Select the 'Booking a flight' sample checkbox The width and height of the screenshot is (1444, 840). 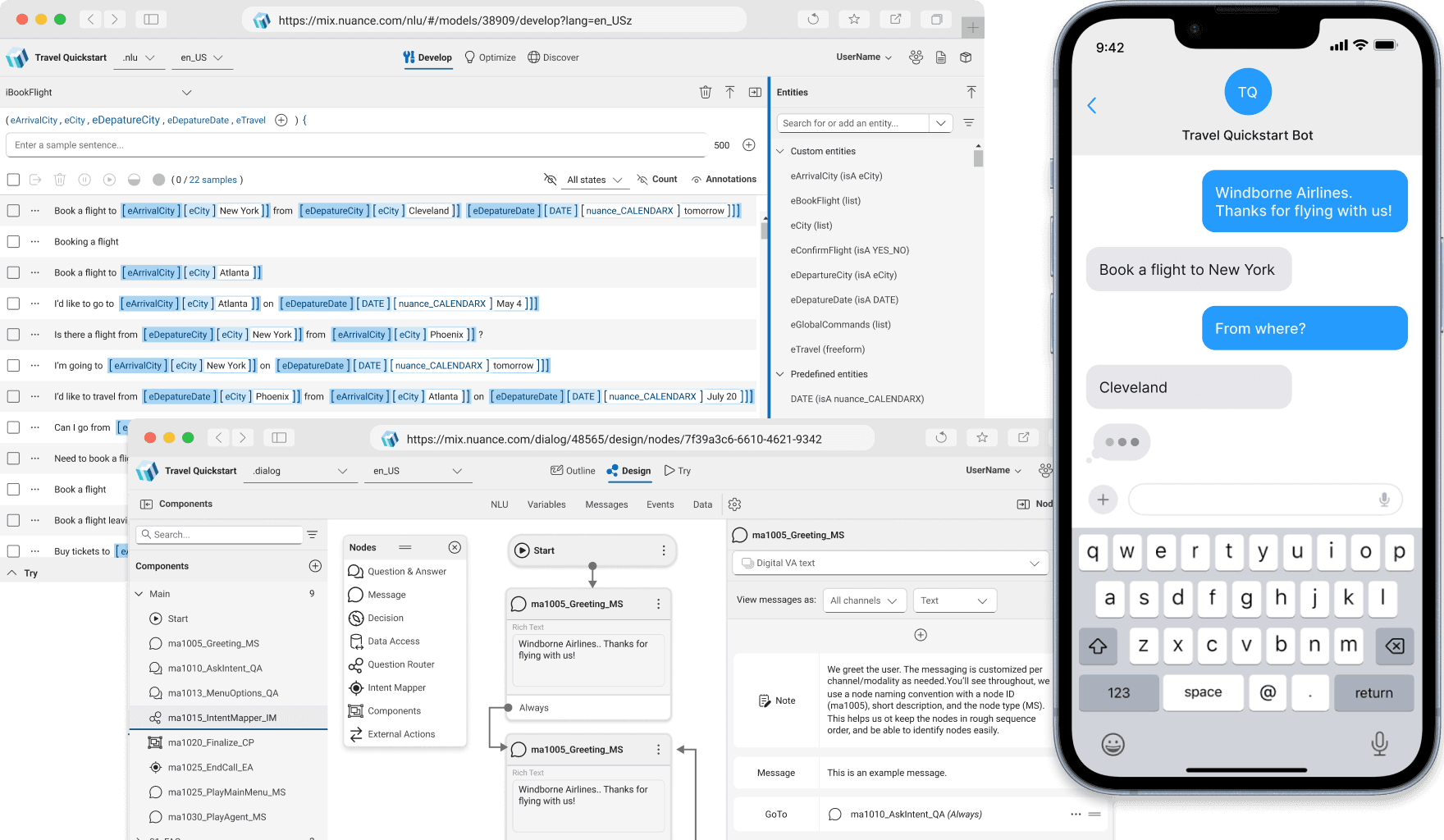tap(13, 242)
